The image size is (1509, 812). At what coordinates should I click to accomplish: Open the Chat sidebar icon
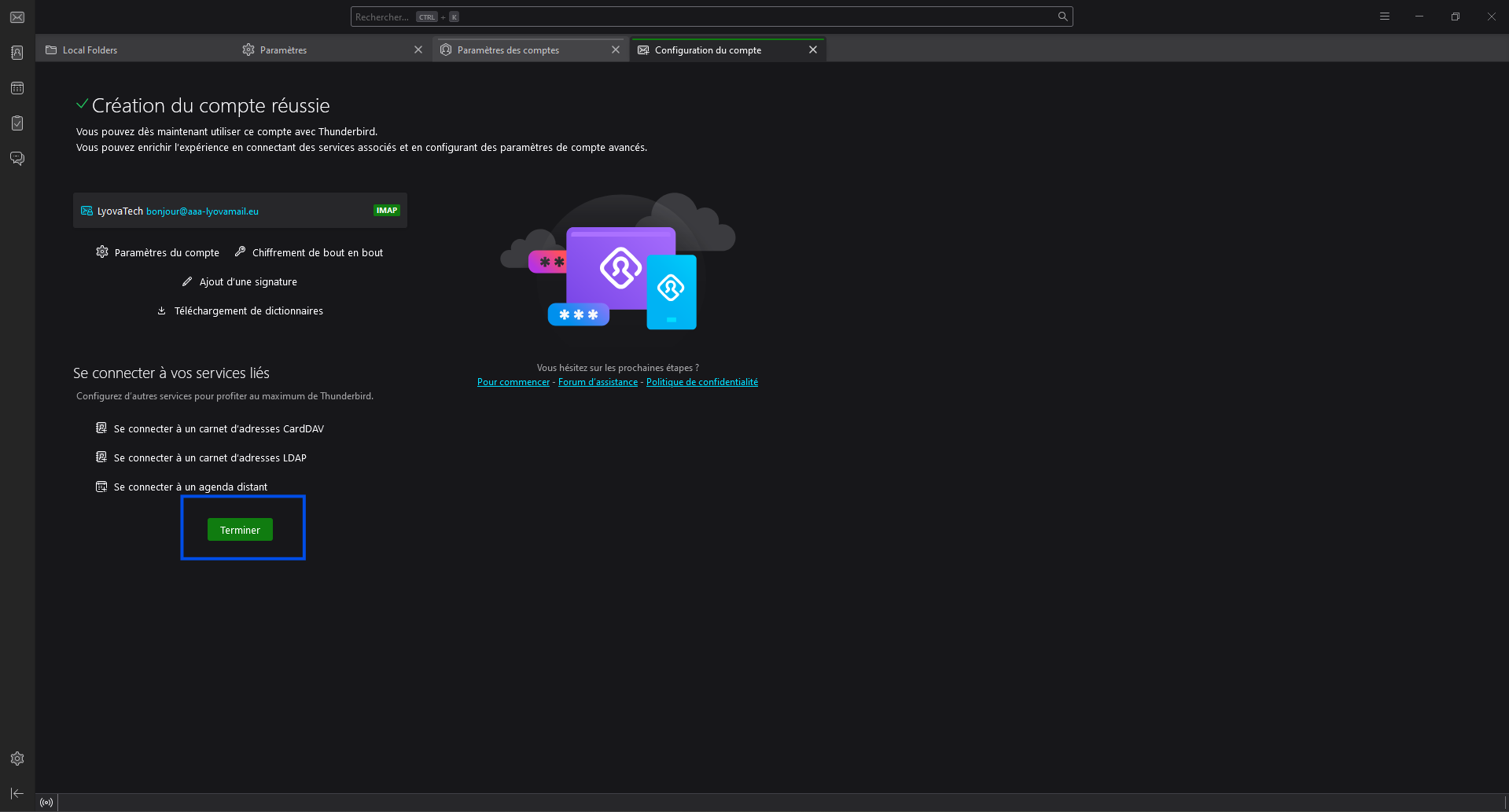17,159
